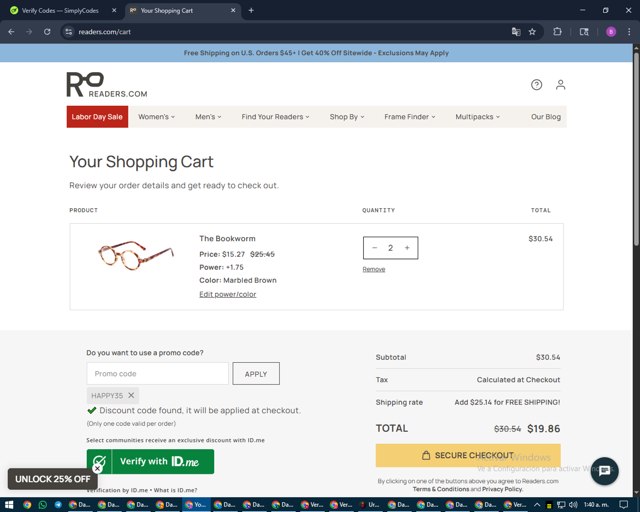Click the Free Shipping promo banner

point(316,53)
